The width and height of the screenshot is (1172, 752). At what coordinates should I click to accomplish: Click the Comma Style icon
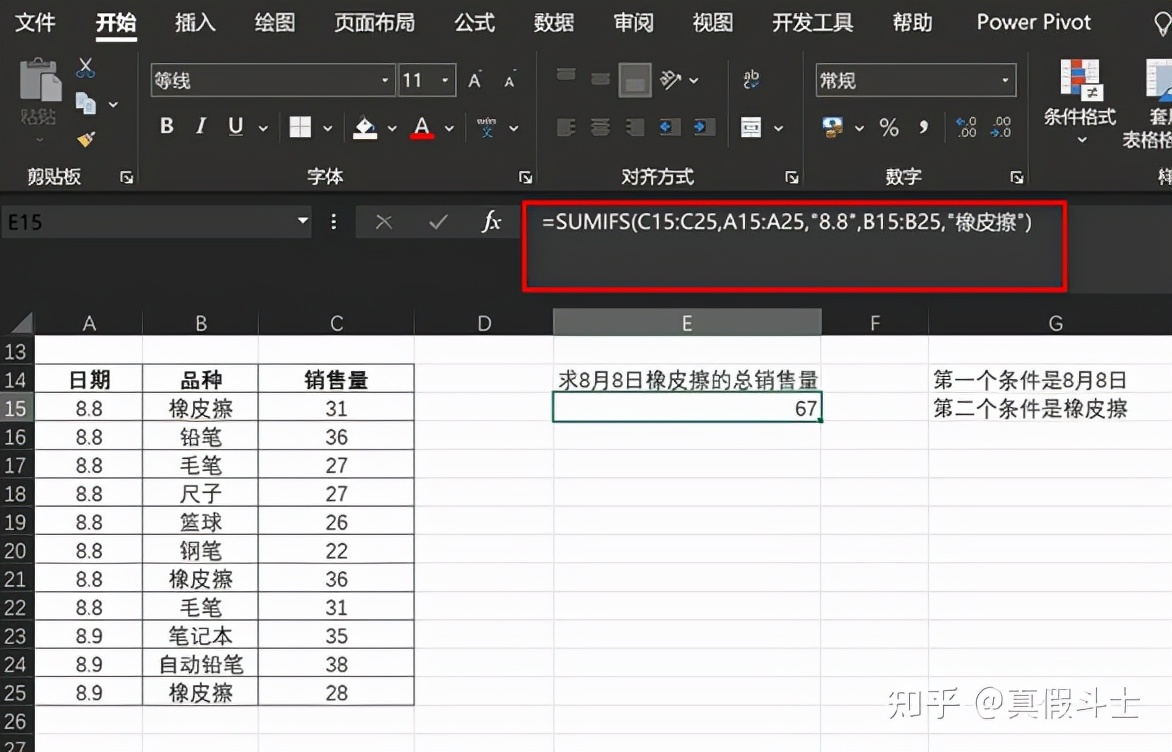point(925,127)
